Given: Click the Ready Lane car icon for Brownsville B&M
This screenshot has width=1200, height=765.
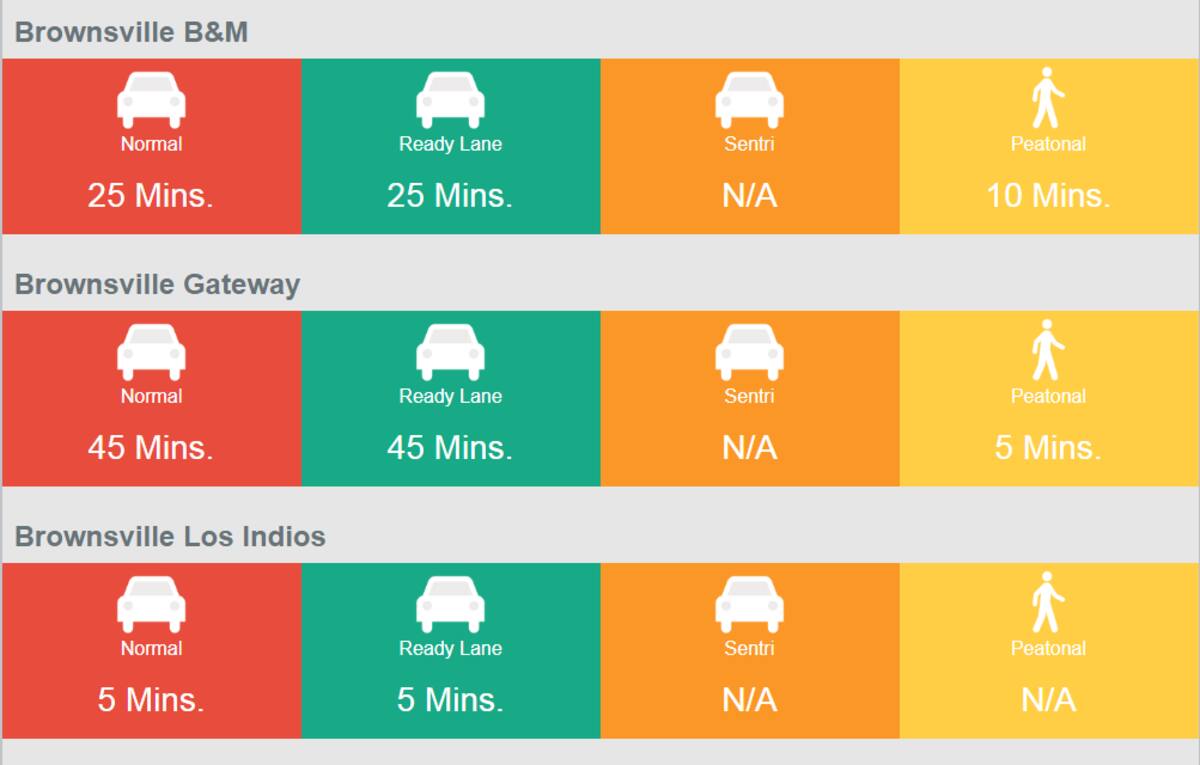Looking at the screenshot, I should tap(450, 100).
